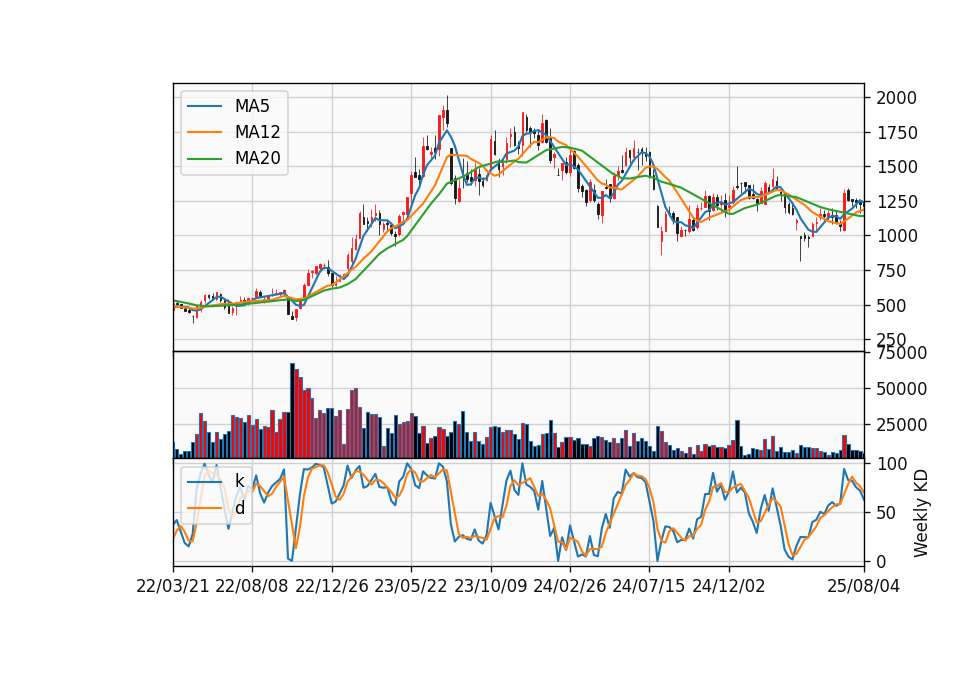Click the 750 price axis label
Viewport: 960px width, 690px height.
pos(891,271)
